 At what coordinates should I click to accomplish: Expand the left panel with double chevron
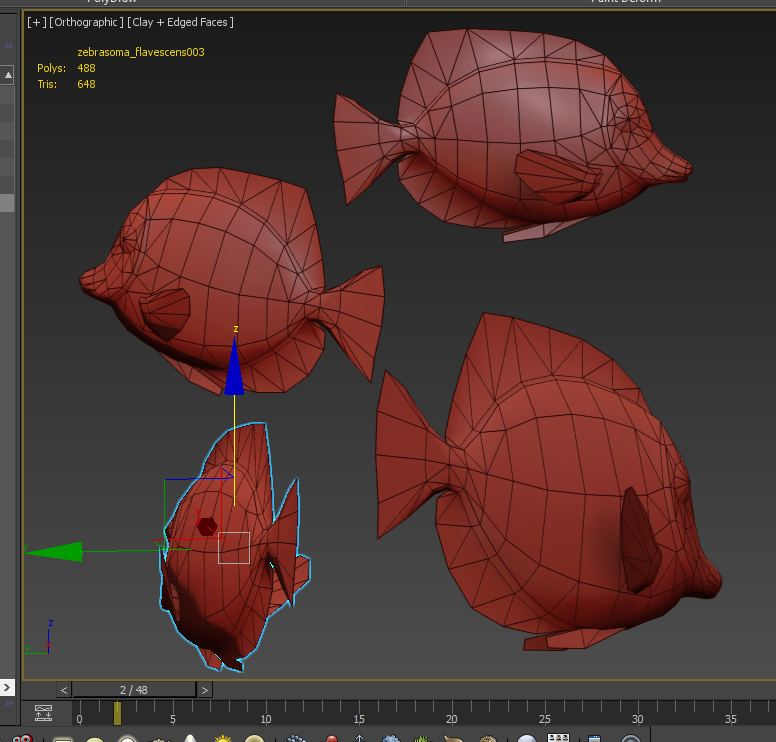[x=8, y=45]
